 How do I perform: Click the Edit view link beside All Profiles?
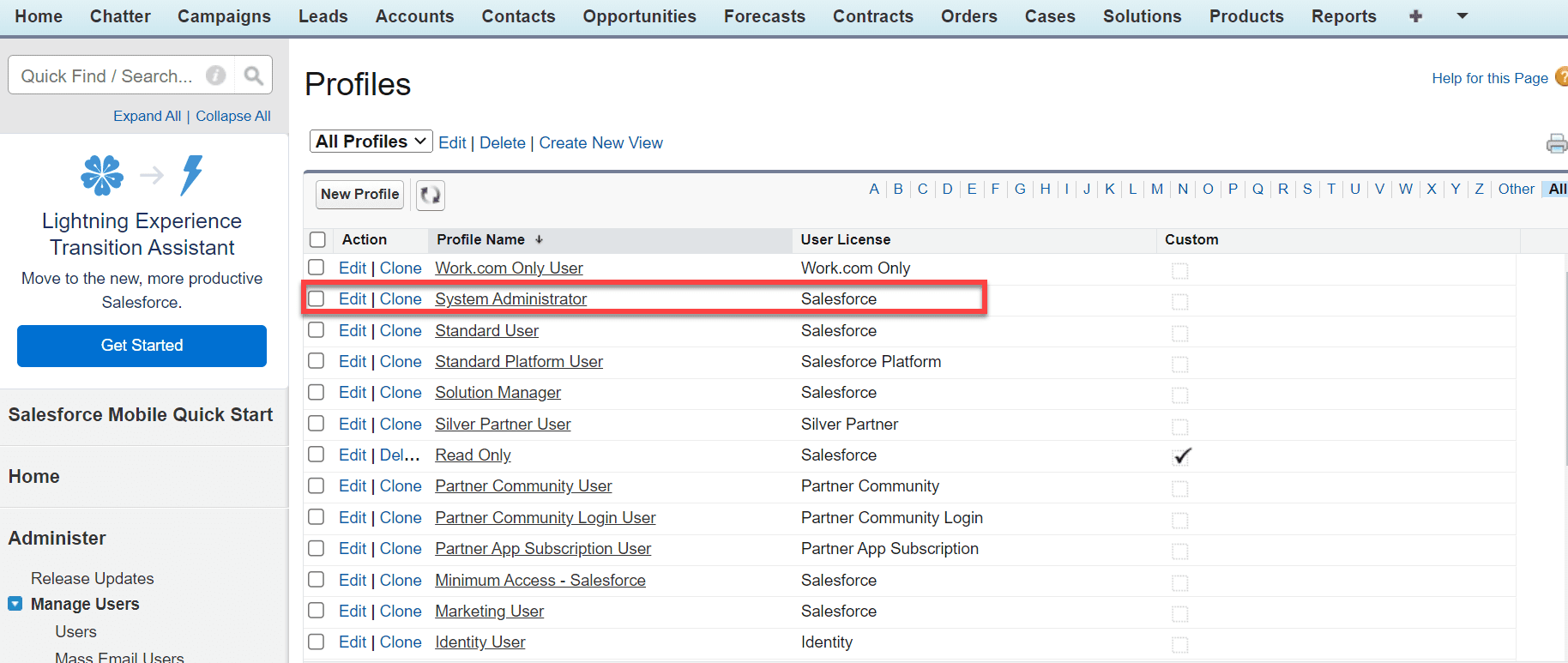click(x=452, y=143)
